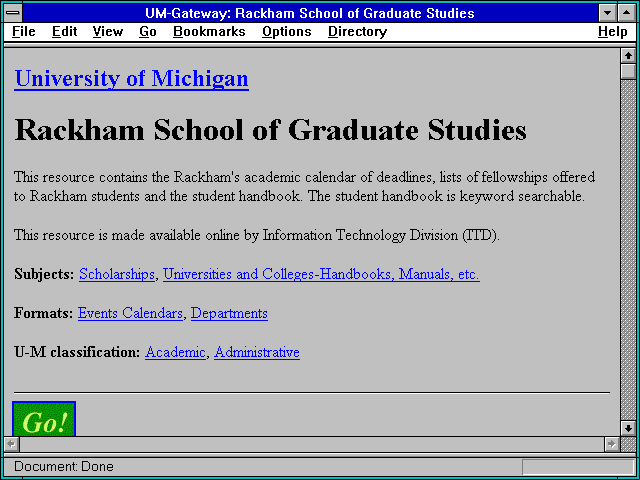Viewport: 640px width, 480px height.
Task: Click the U-M classification: label
Action: (77, 352)
